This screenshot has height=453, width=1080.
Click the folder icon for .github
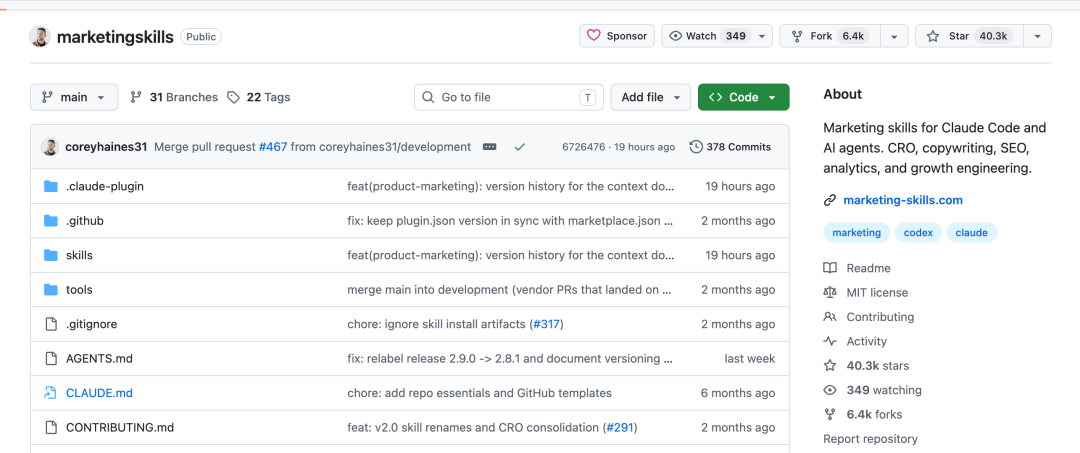tap(50, 221)
